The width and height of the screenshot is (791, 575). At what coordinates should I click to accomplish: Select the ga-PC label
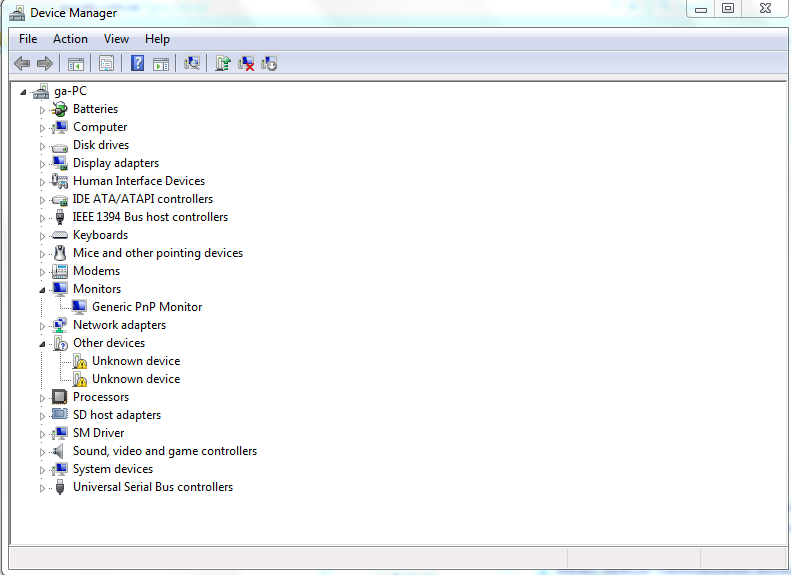click(71, 91)
